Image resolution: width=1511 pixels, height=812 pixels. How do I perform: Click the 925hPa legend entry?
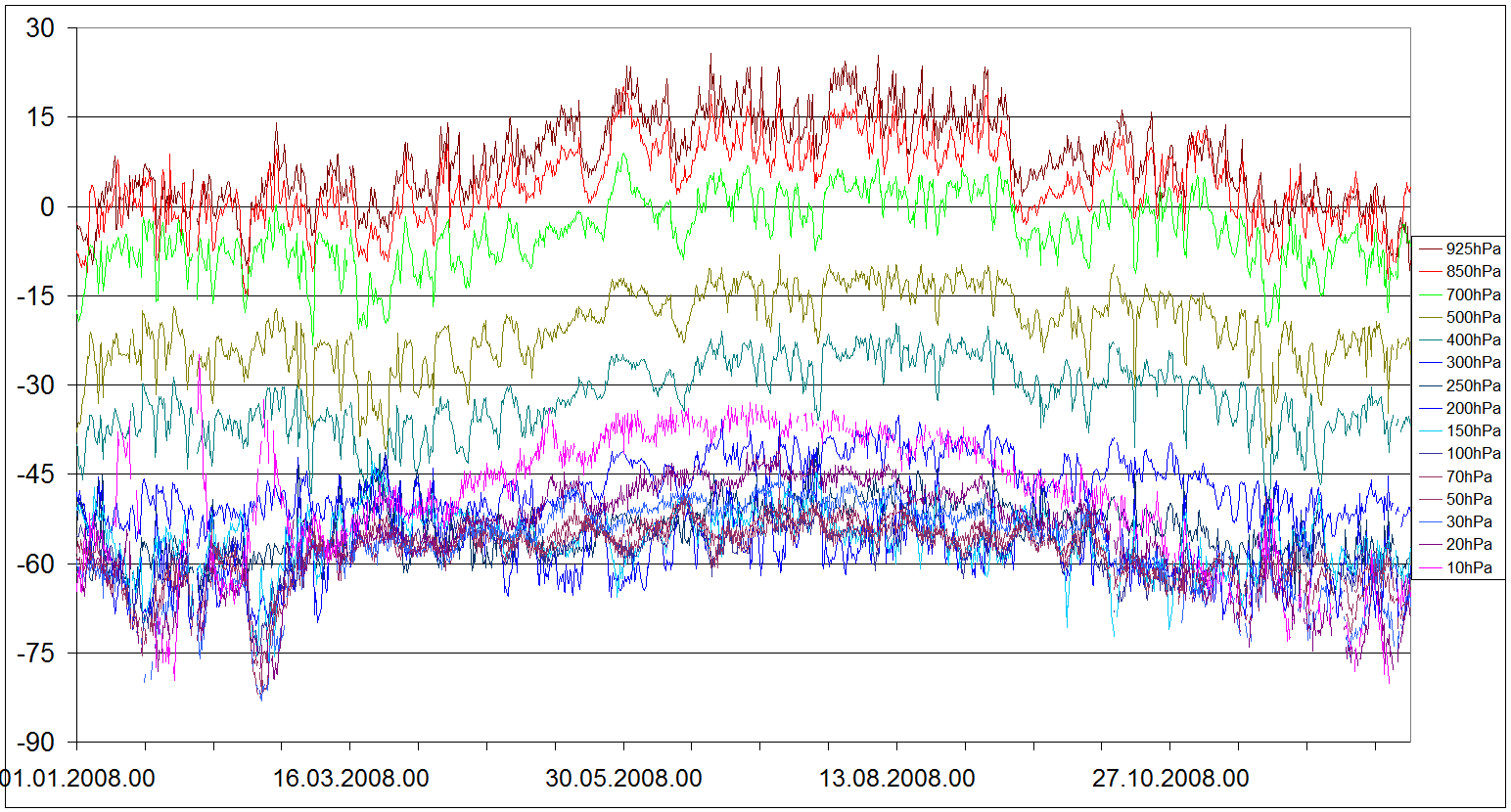click(1473, 249)
